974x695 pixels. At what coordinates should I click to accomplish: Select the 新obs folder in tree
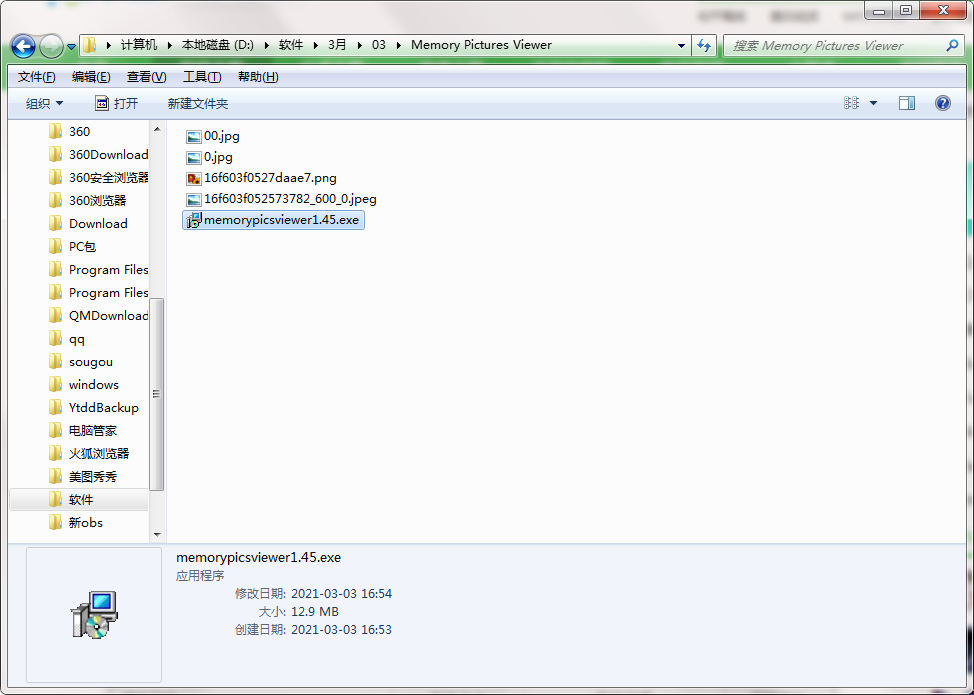[x=75, y=522]
